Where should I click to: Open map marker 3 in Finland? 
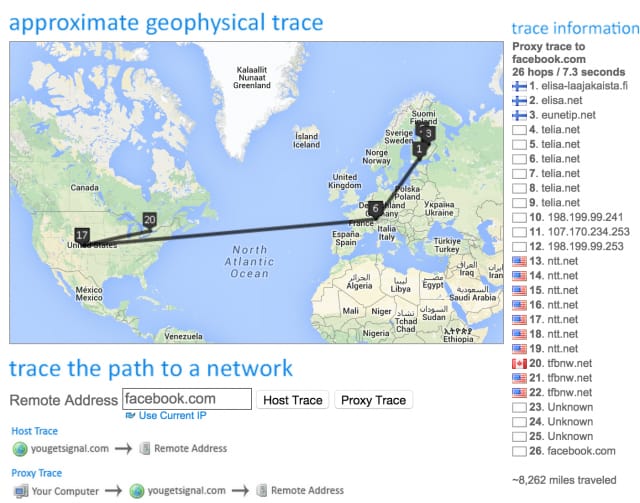click(428, 132)
